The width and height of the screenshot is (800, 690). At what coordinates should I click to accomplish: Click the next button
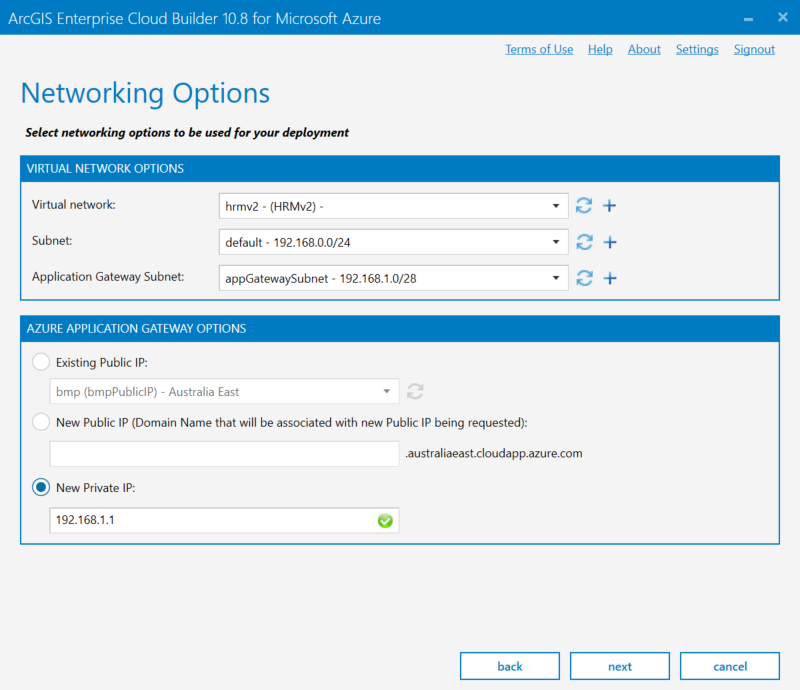620,666
